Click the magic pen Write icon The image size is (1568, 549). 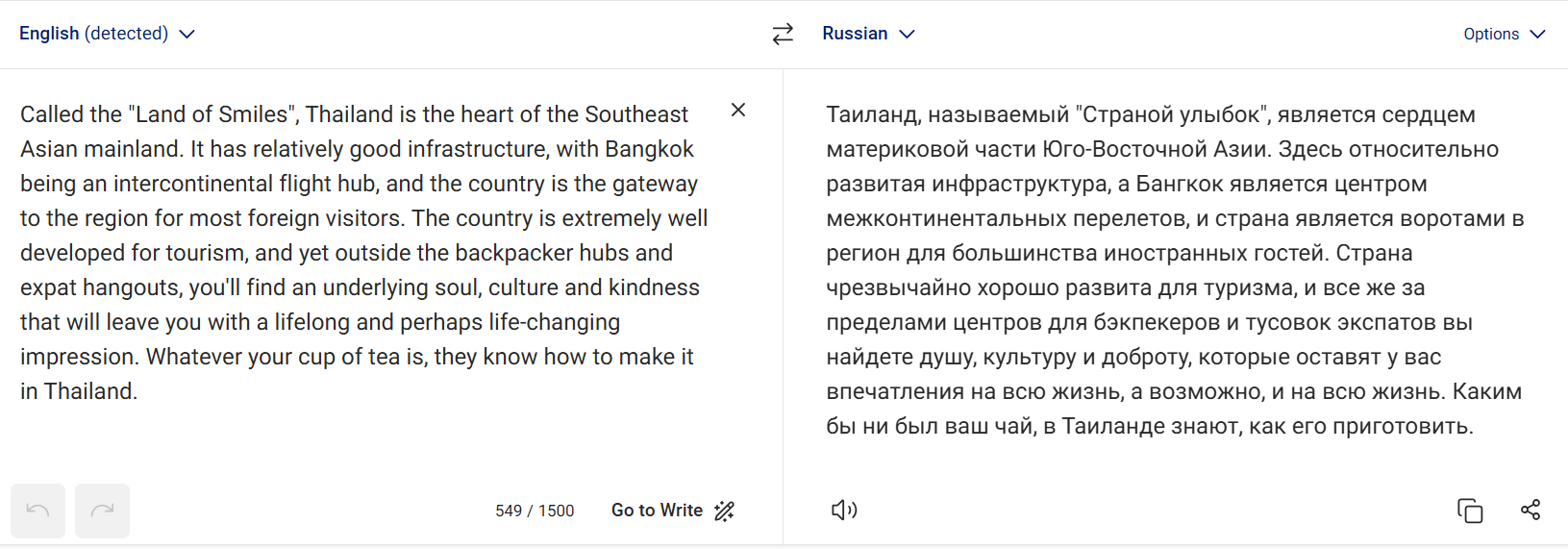[x=725, y=511]
